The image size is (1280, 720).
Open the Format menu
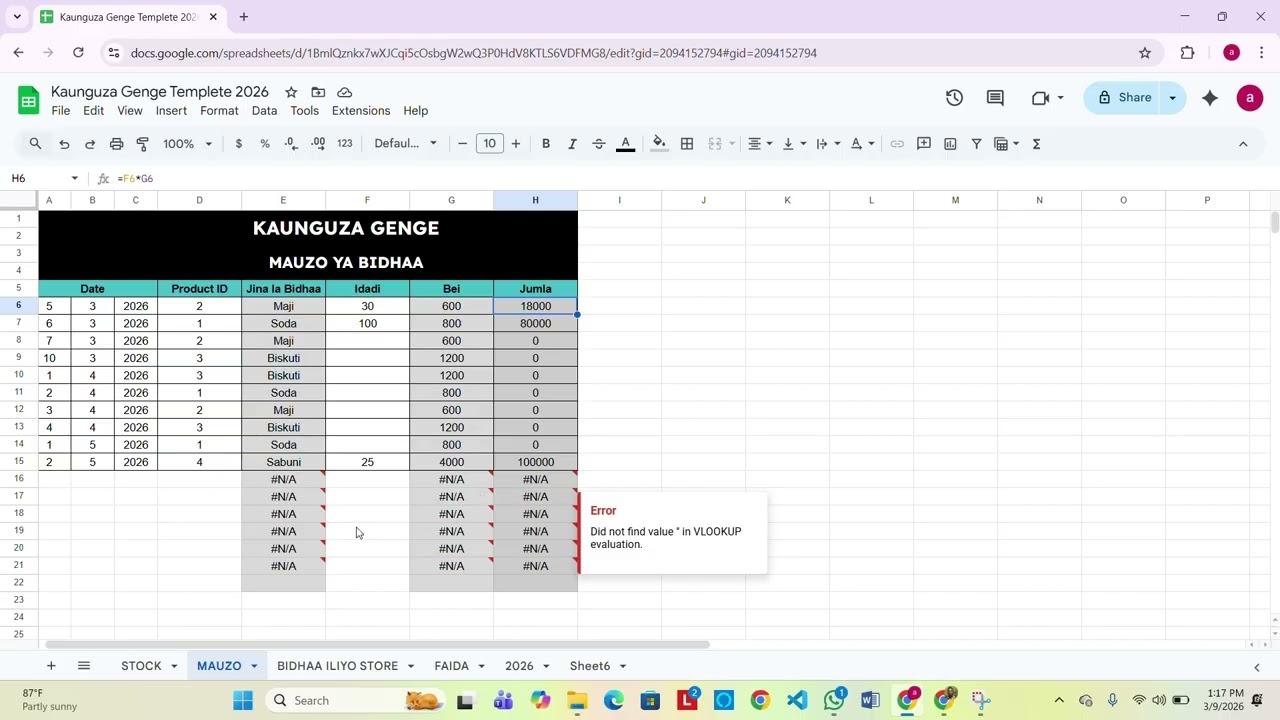click(x=219, y=111)
